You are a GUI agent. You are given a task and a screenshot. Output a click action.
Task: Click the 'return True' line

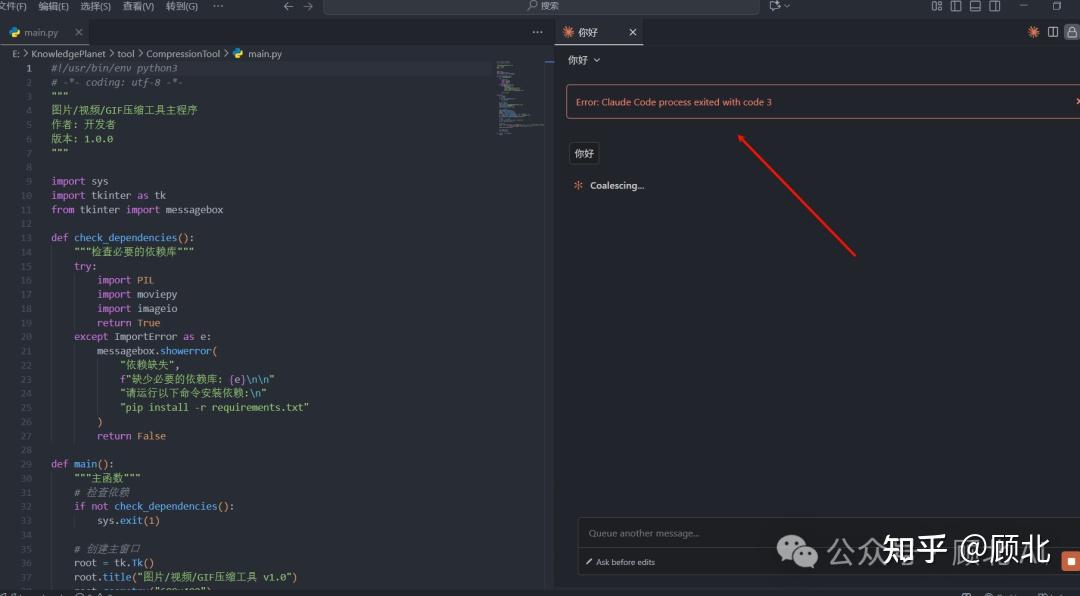click(x=129, y=322)
